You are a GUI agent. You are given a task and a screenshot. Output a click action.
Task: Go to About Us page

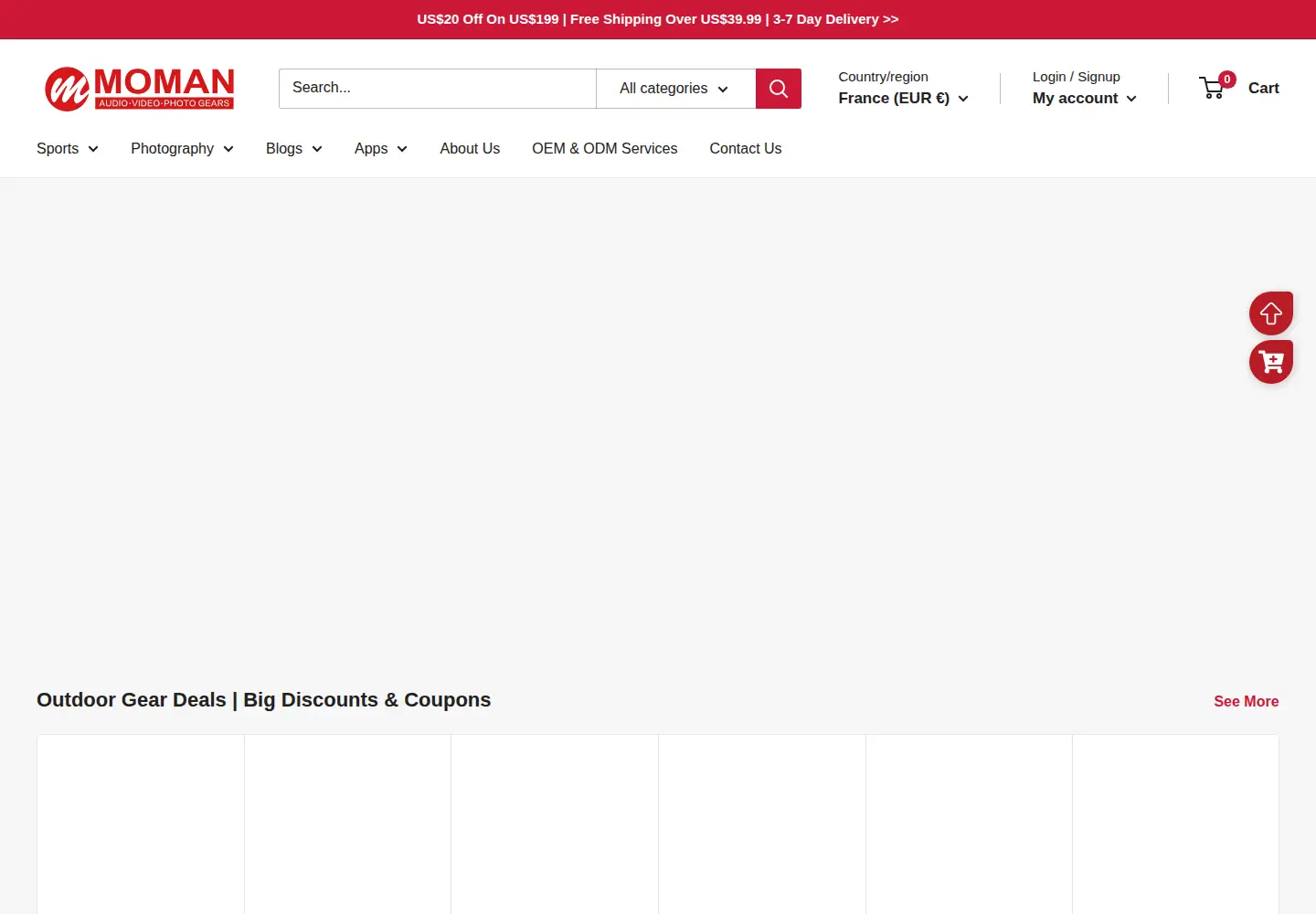(x=470, y=148)
